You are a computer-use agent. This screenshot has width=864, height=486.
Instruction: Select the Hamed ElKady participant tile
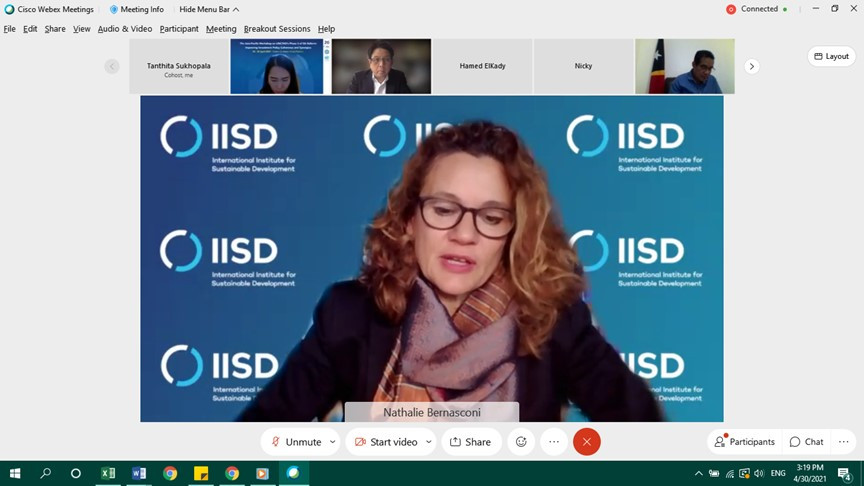483,66
